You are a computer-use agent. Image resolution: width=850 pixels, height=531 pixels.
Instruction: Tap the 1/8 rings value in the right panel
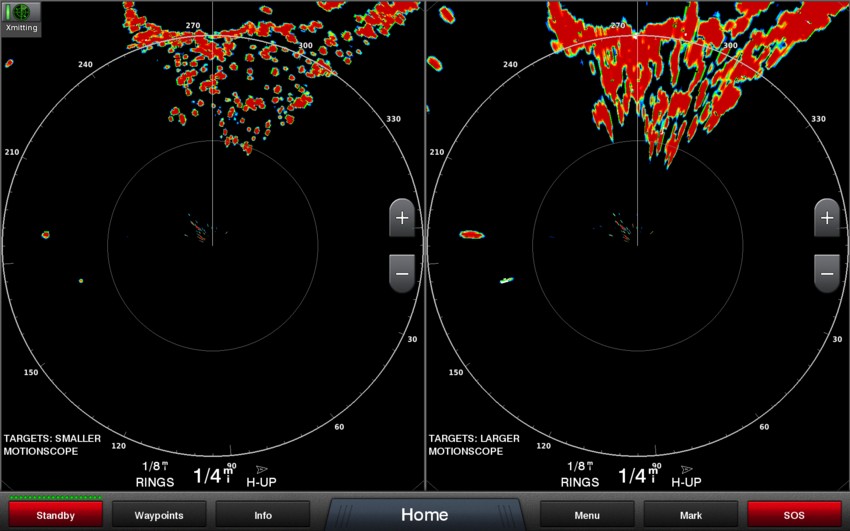pyautogui.click(x=579, y=473)
